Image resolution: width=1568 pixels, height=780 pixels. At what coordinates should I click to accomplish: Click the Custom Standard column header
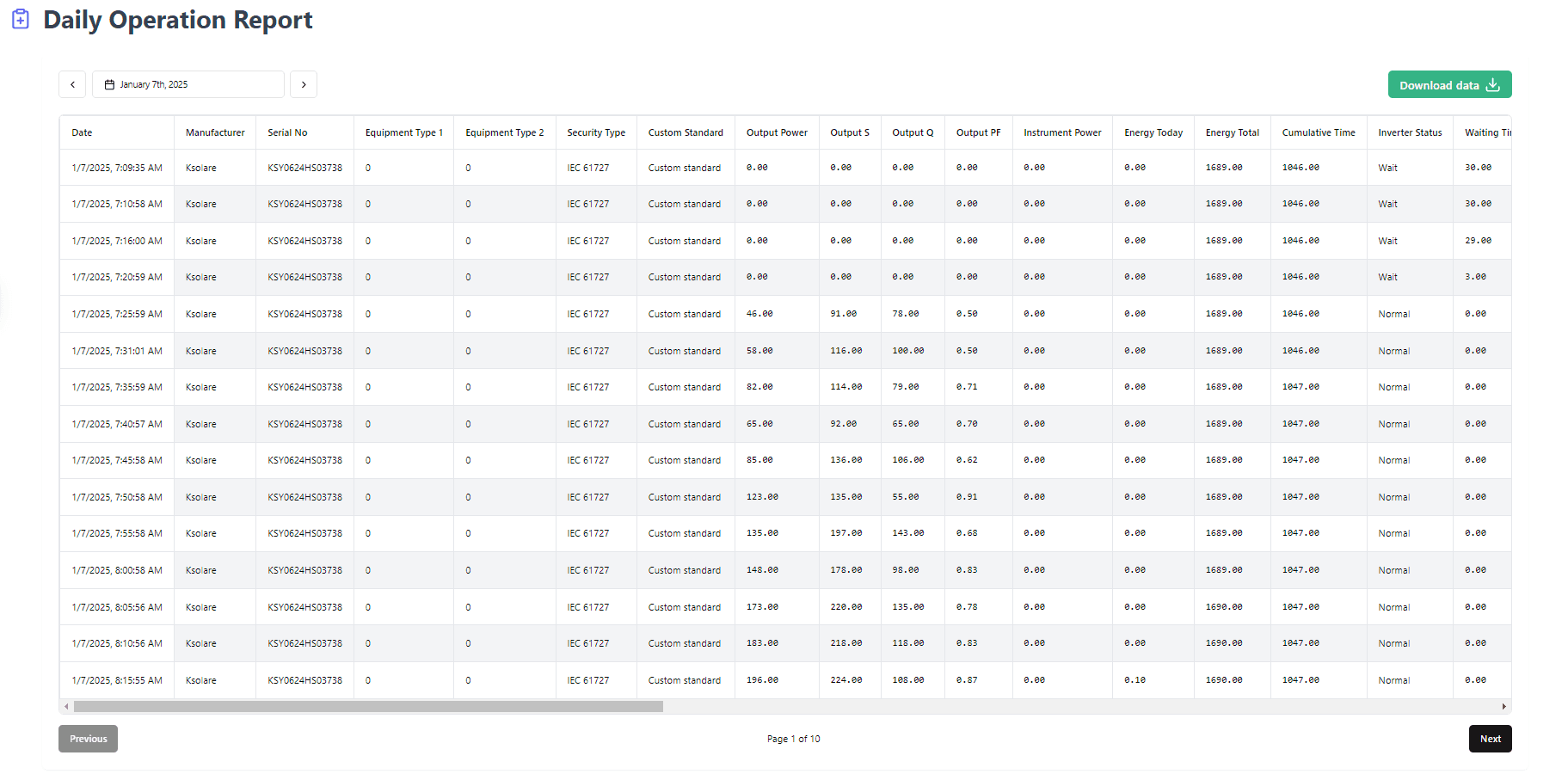tap(686, 132)
